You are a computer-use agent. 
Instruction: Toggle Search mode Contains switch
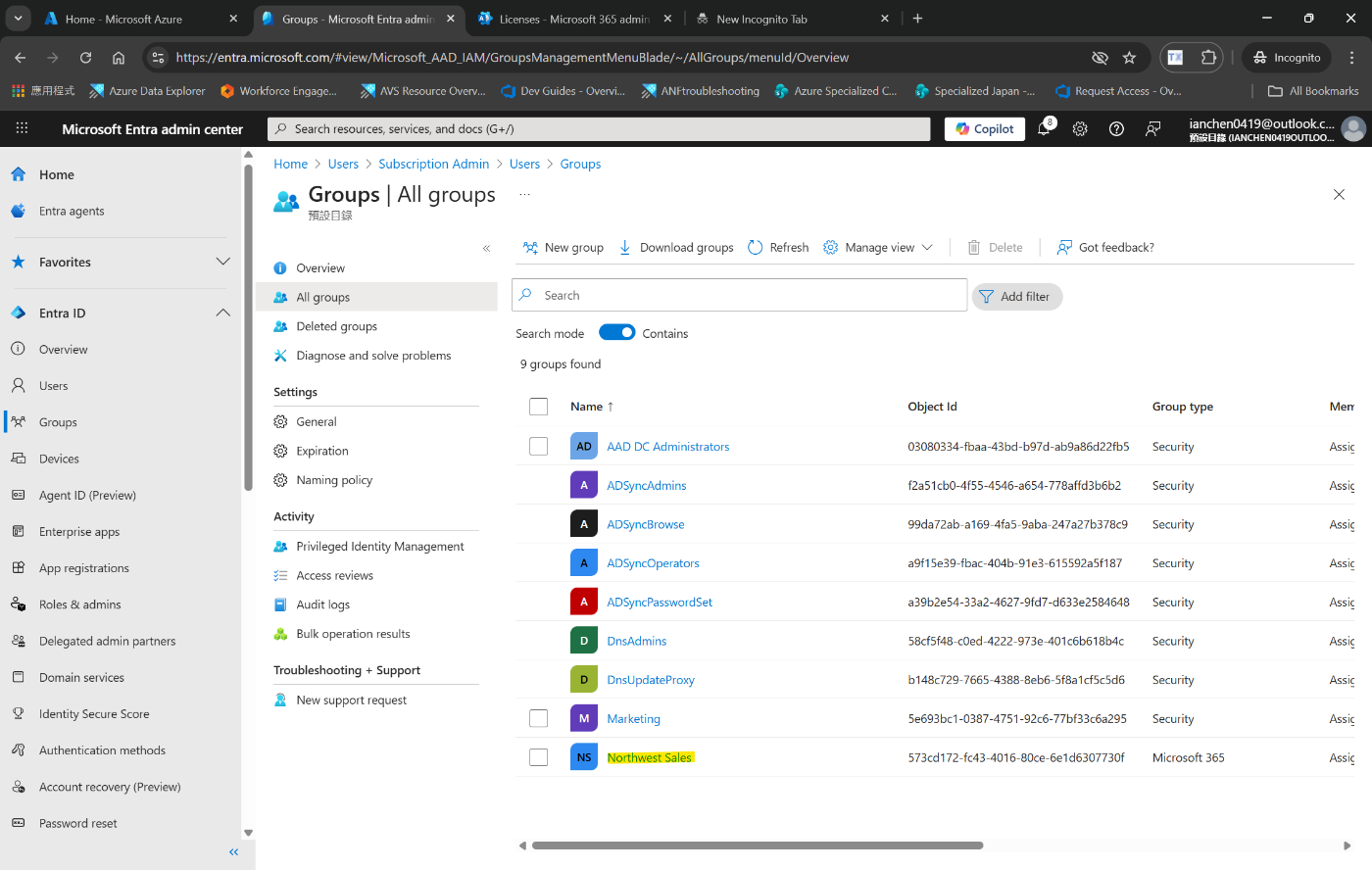pyautogui.click(x=617, y=332)
